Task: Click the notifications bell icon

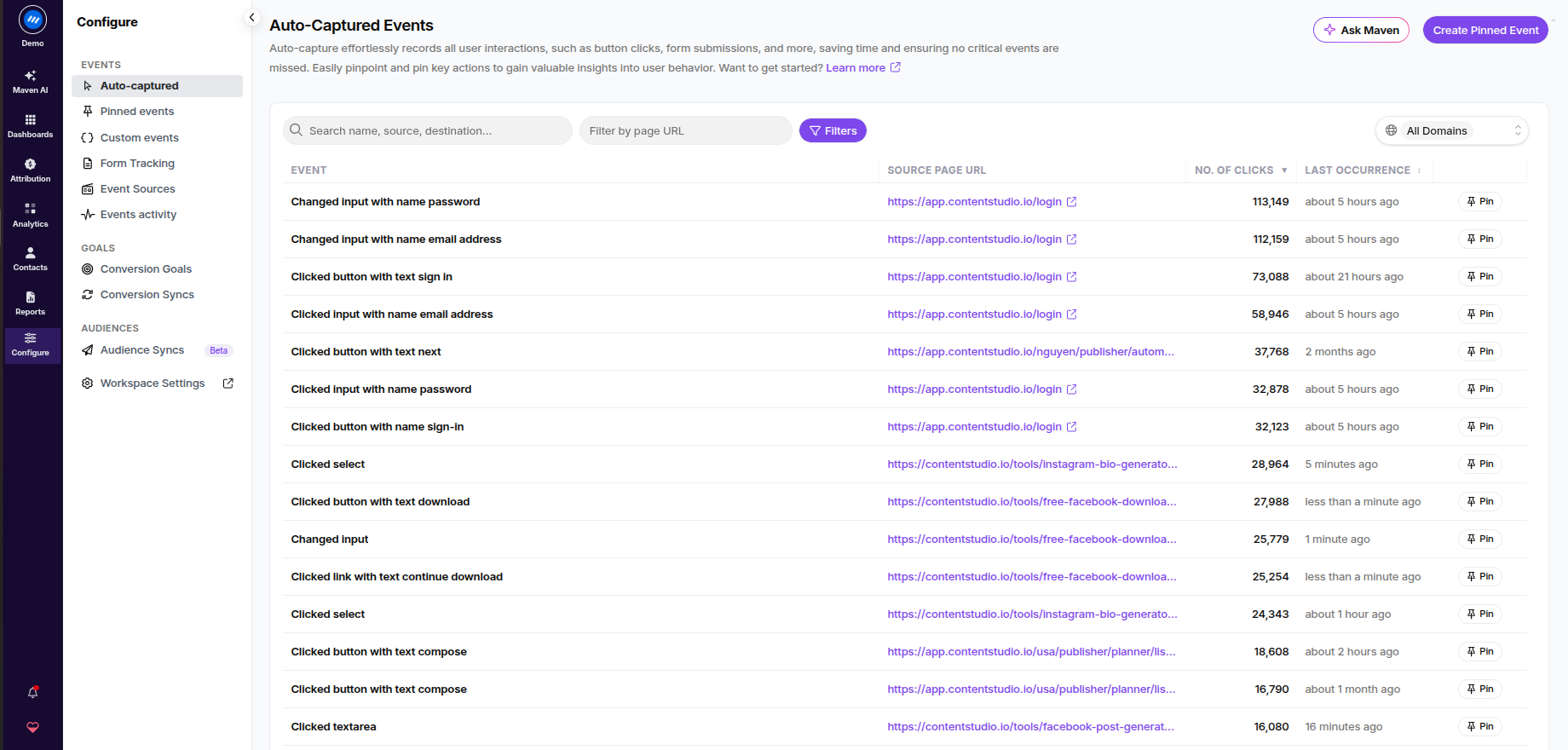Action: coord(32,692)
